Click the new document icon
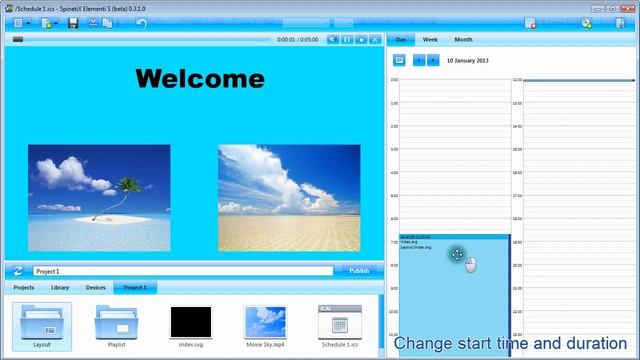 [x=46, y=23]
